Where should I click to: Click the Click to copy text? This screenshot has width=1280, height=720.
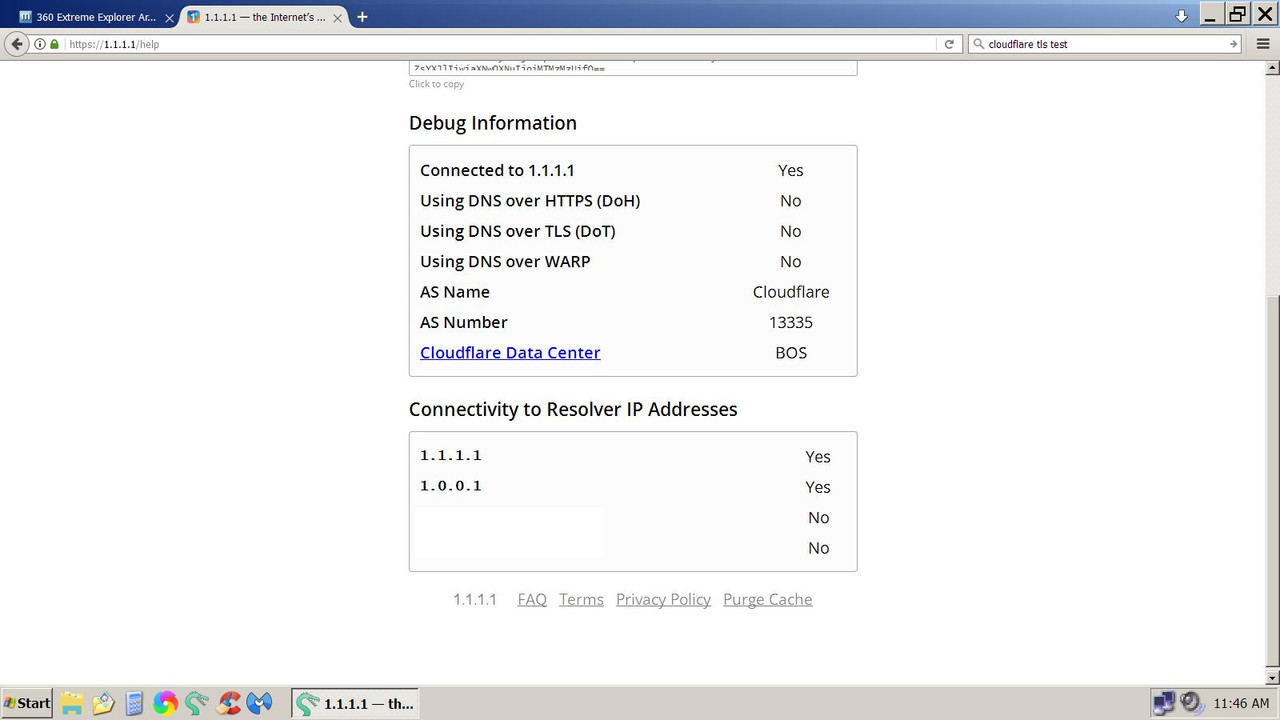(436, 84)
